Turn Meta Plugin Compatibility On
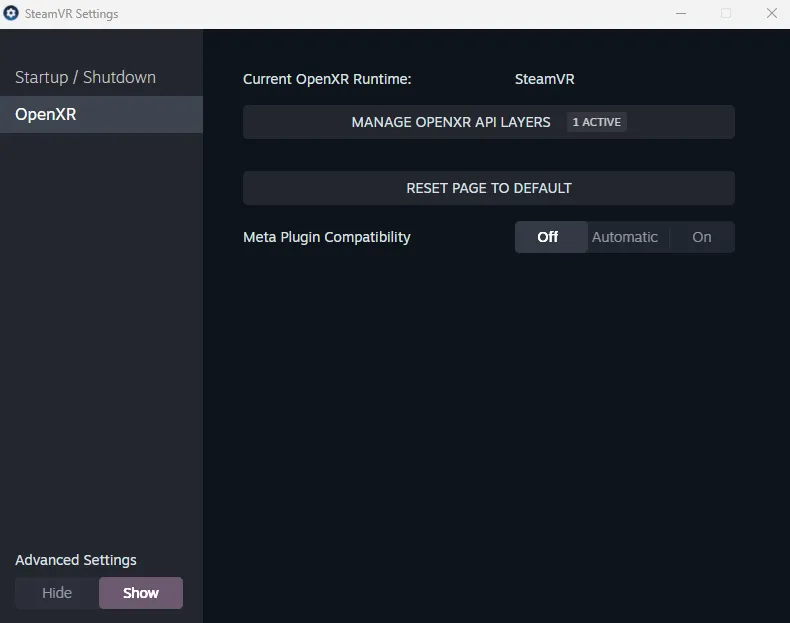 point(702,237)
